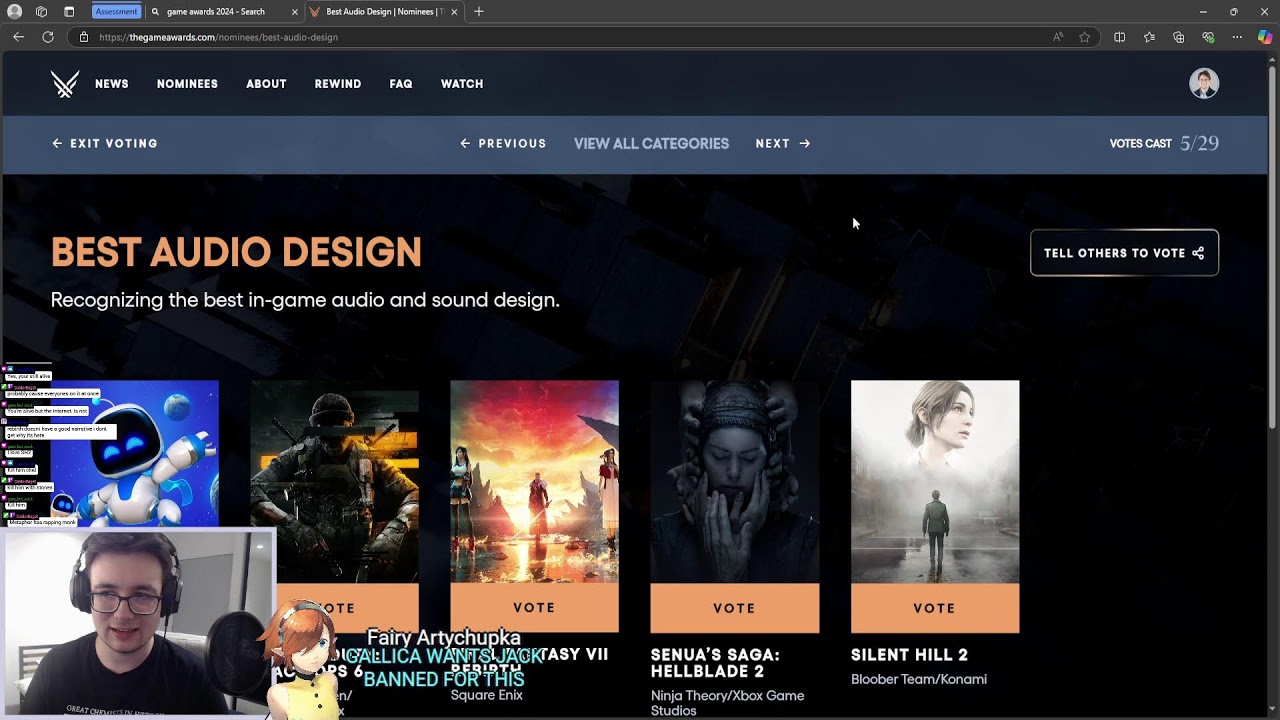Viewport: 1280px width, 720px height.
Task: Select the Assessment tab label
Action: click(x=117, y=12)
